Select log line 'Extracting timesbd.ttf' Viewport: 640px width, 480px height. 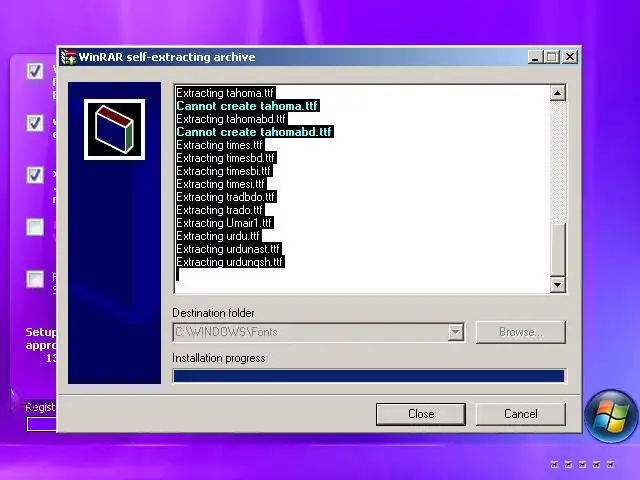(226, 158)
